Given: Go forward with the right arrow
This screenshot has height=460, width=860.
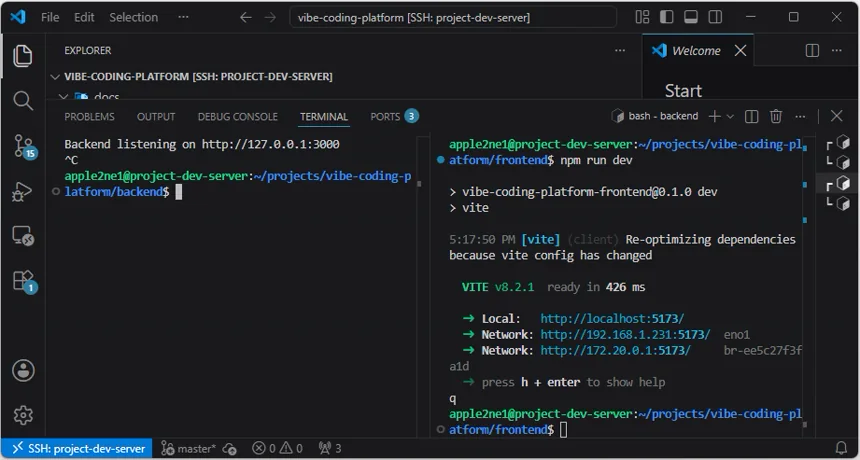Looking at the screenshot, I should (270, 18).
